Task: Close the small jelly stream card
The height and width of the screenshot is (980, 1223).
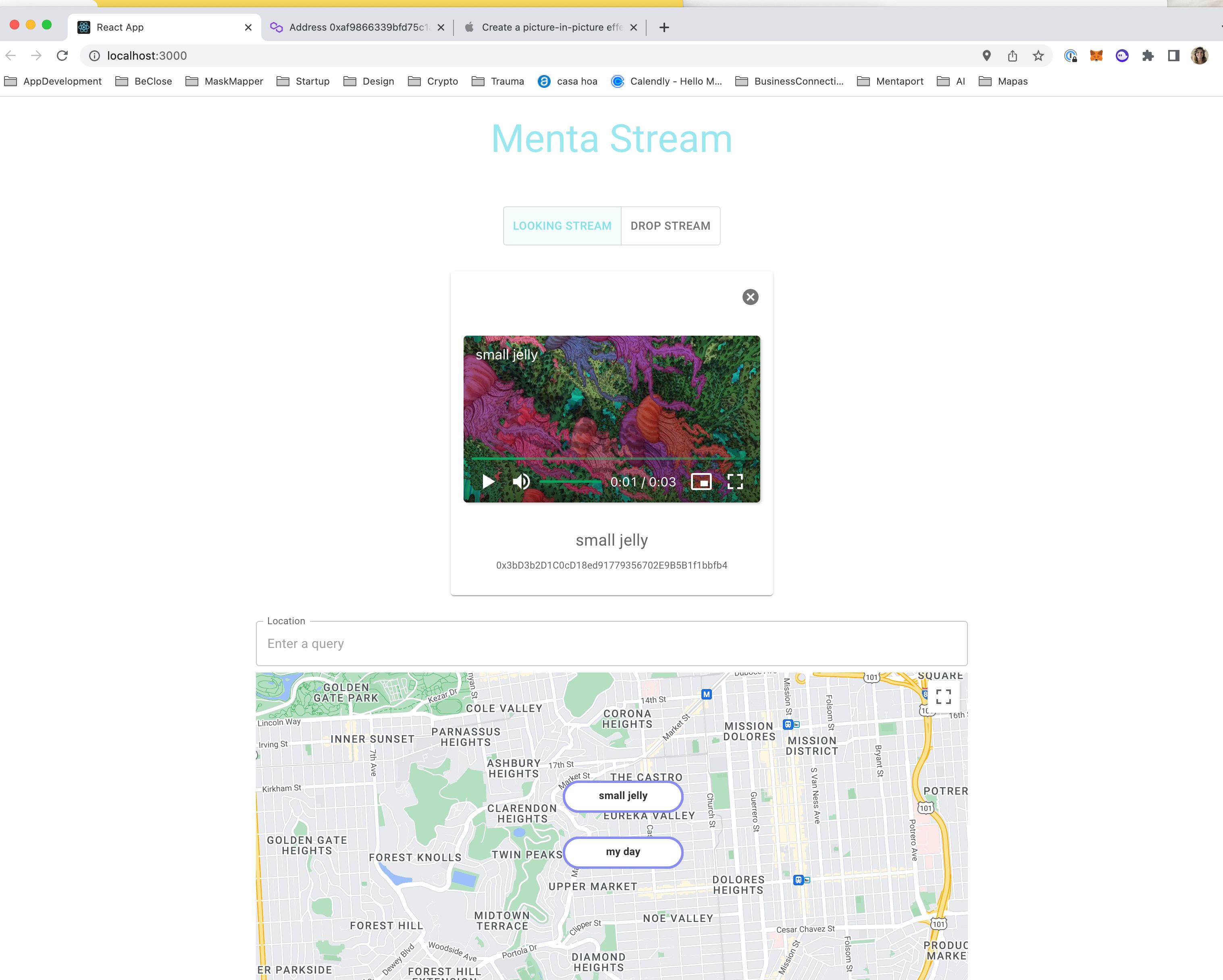Action: tap(750, 297)
